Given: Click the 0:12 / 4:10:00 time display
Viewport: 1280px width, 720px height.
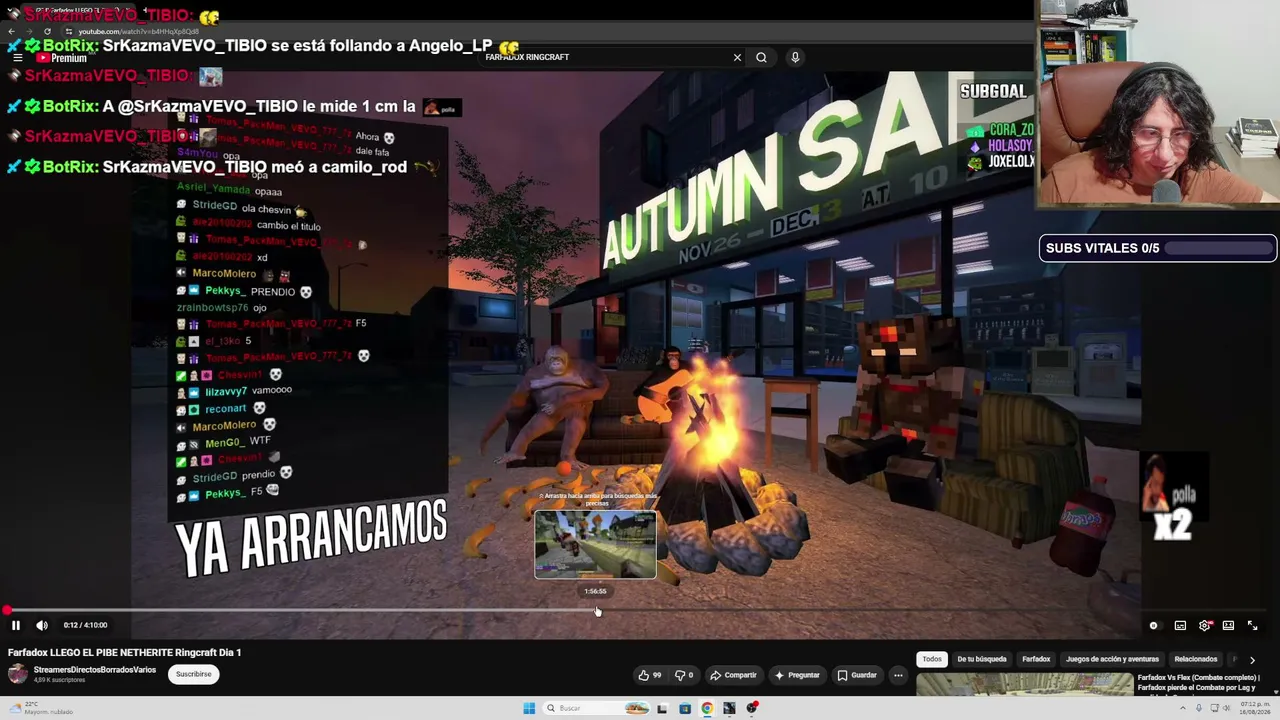Looking at the screenshot, I should pyautogui.click(x=85, y=625).
